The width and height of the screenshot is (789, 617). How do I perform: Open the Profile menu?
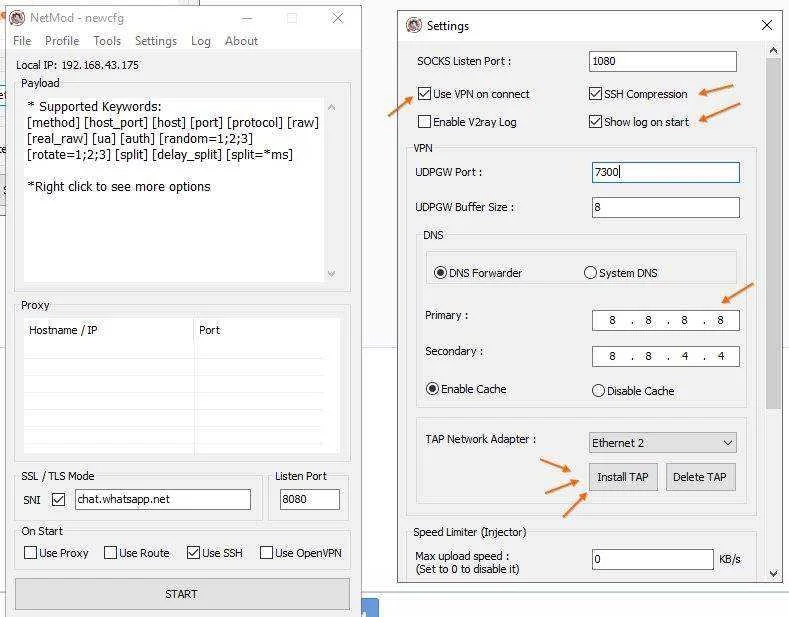tap(62, 41)
